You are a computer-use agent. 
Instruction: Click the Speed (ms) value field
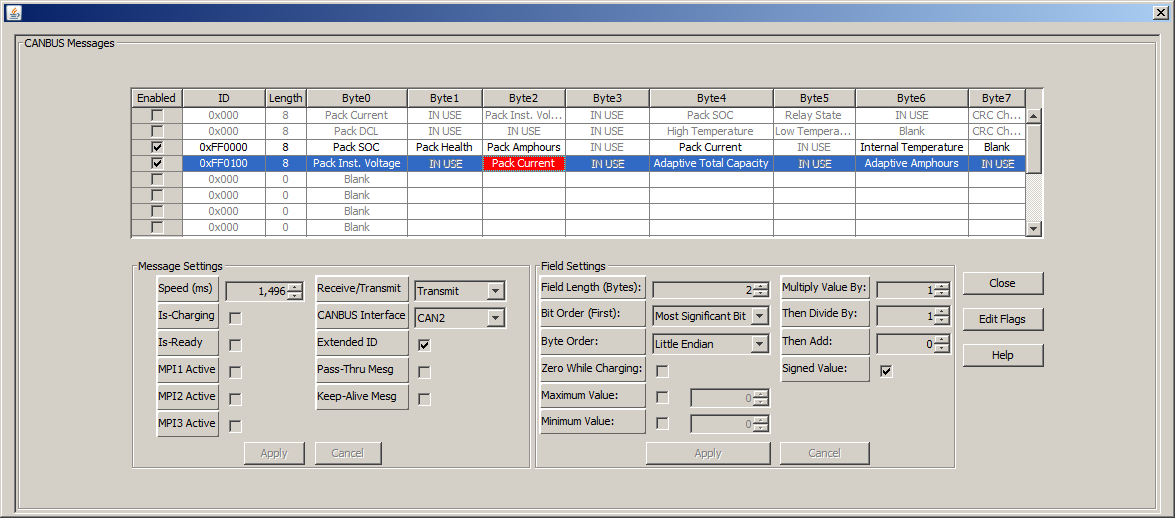click(x=257, y=291)
